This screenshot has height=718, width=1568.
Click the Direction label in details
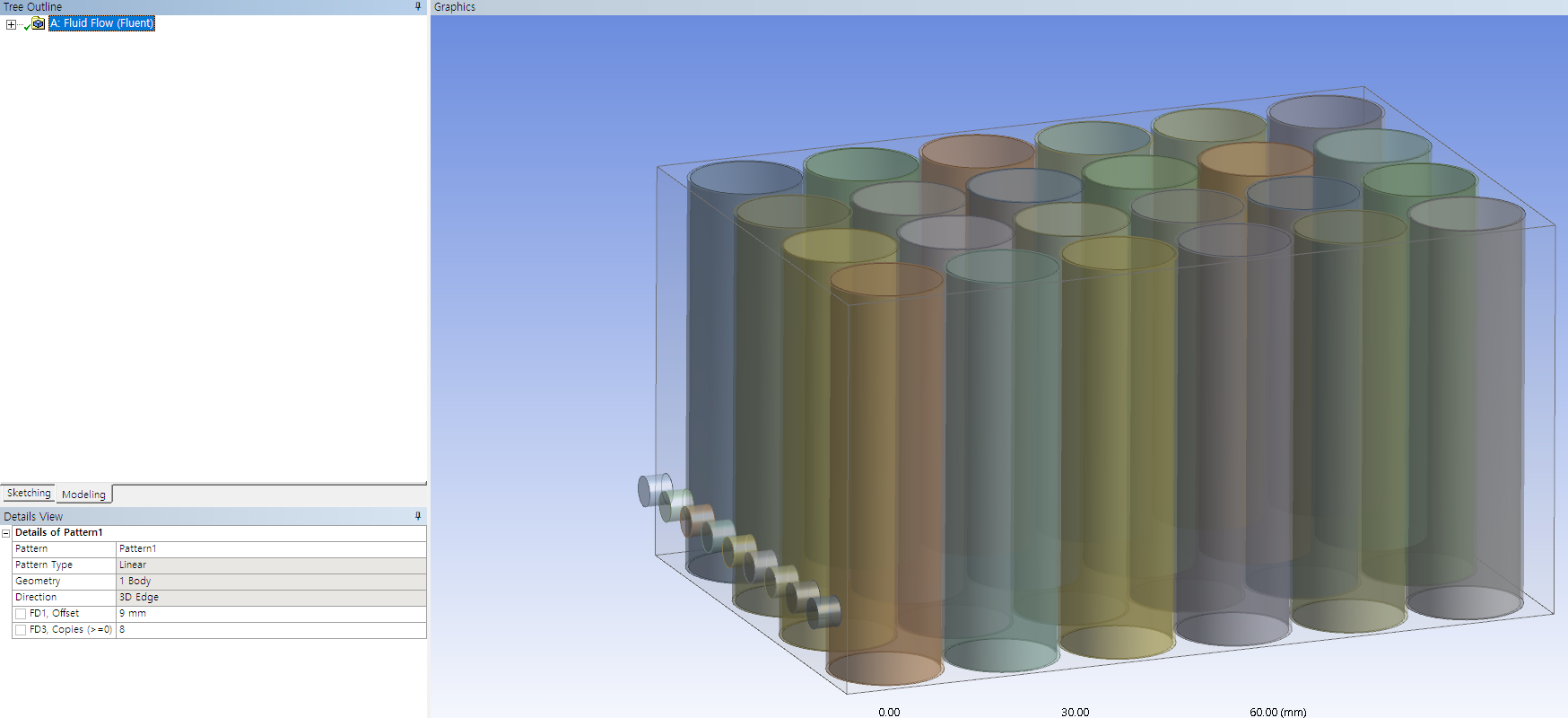pos(36,598)
